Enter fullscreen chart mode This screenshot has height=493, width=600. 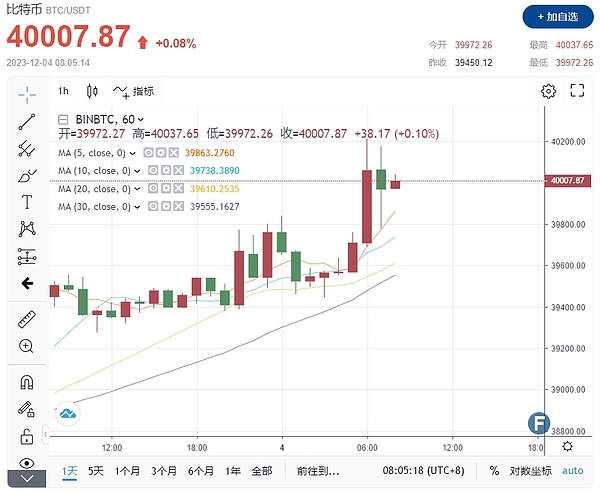(576, 91)
